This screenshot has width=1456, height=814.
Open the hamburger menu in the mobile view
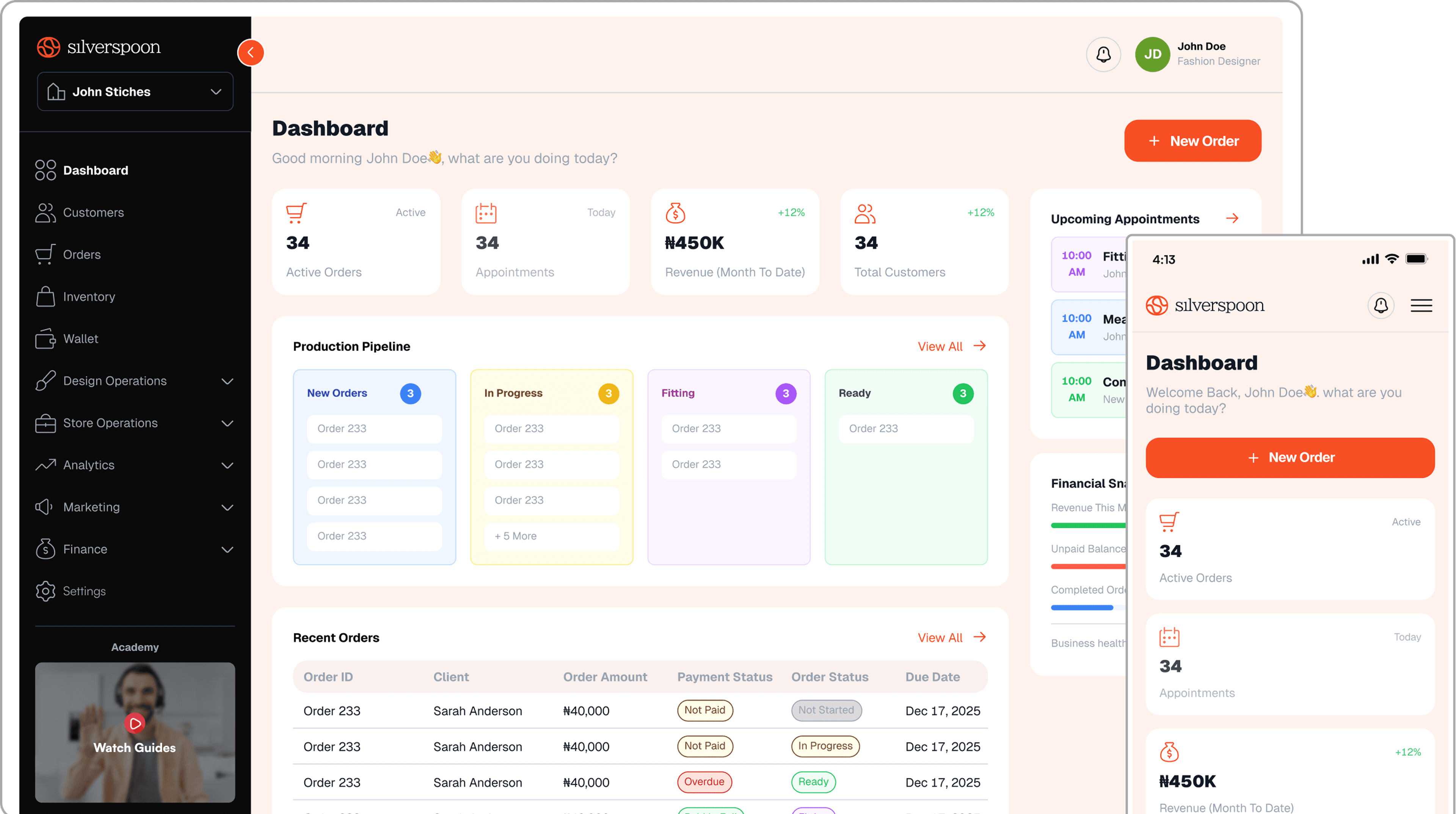[1421, 305]
